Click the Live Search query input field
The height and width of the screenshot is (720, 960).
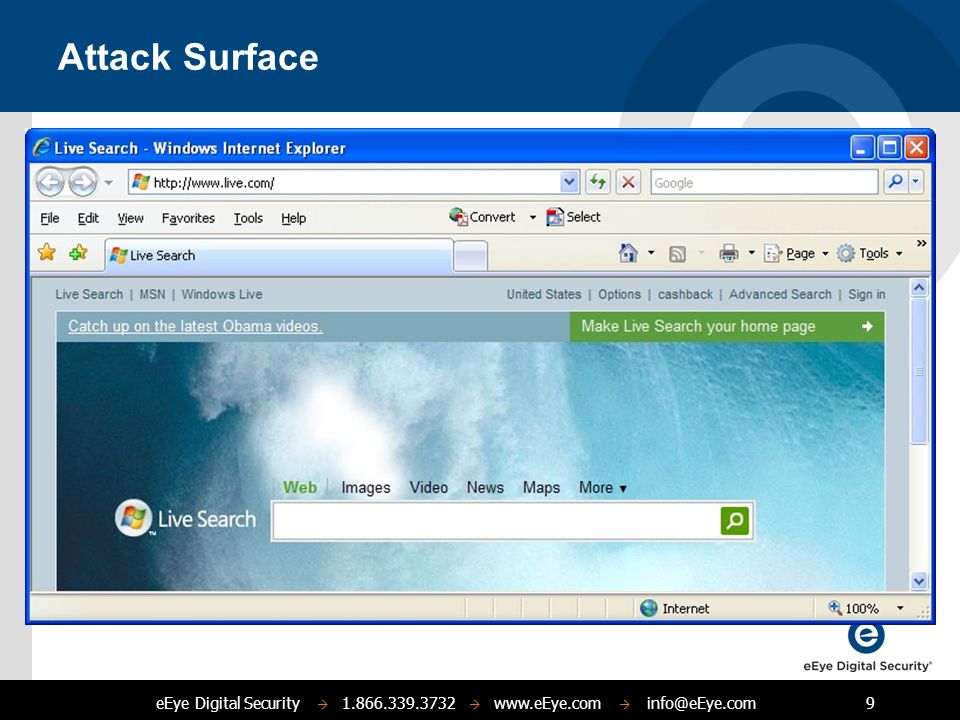point(496,520)
